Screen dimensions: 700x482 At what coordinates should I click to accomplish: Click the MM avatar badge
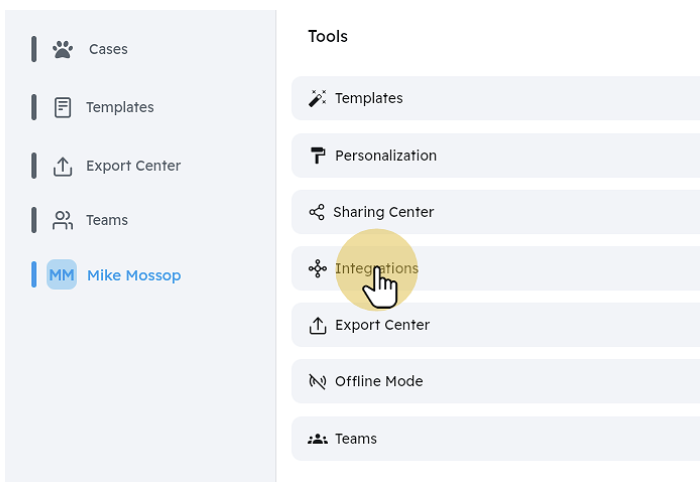62,274
